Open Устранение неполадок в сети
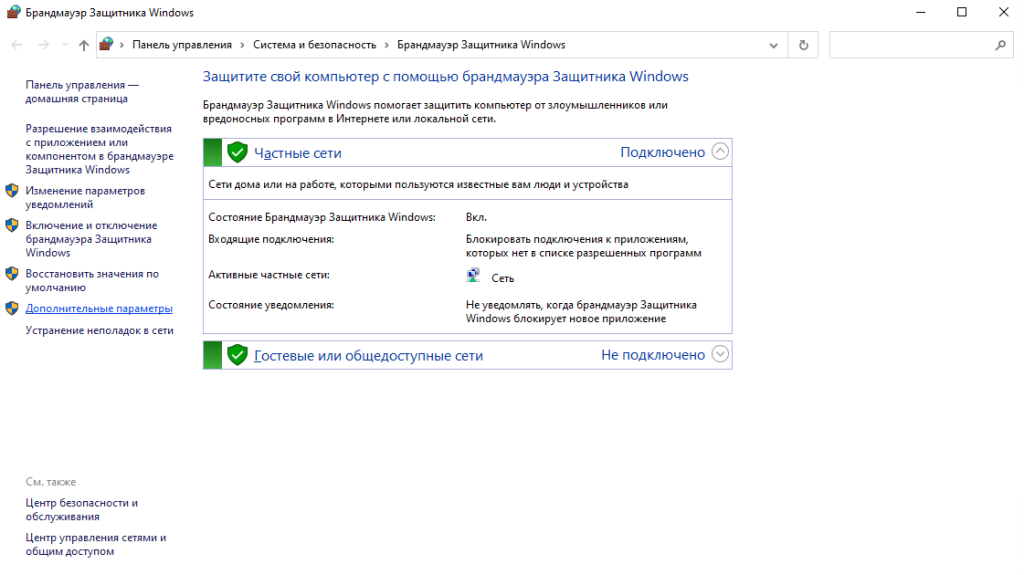This screenshot has height=575, width=1024. (x=99, y=331)
